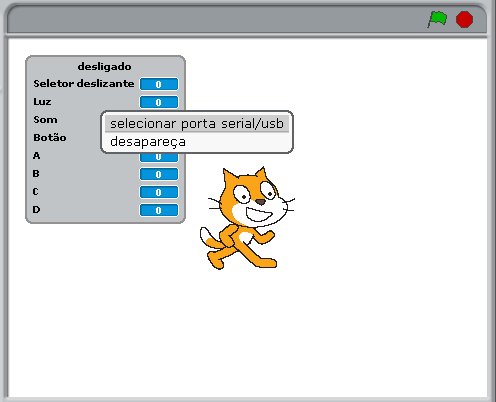Image resolution: width=496 pixels, height=402 pixels.
Task: Click the 'A' input label
Action: click(x=36, y=156)
